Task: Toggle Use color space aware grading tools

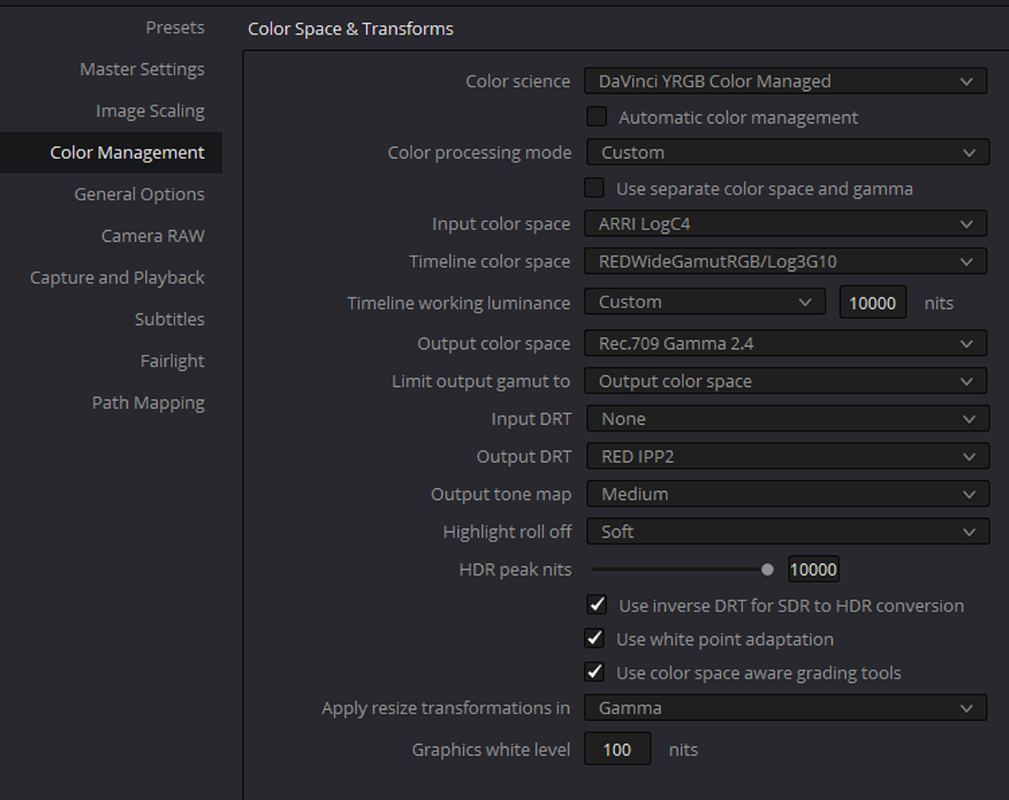Action: point(594,672)
